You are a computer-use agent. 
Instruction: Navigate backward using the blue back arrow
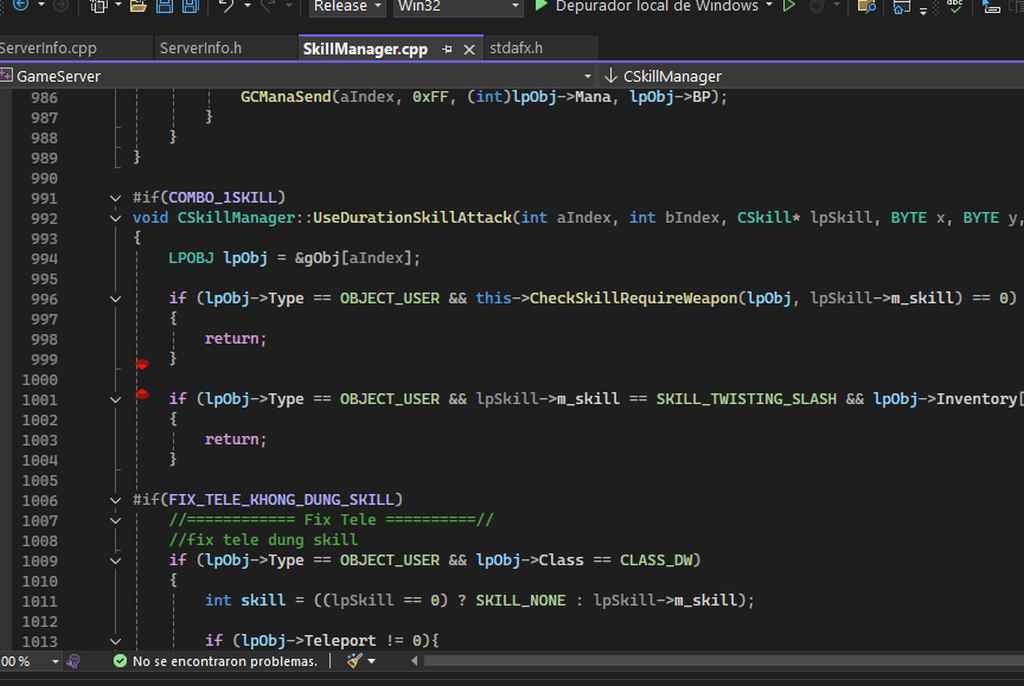(x=21, y=5)
